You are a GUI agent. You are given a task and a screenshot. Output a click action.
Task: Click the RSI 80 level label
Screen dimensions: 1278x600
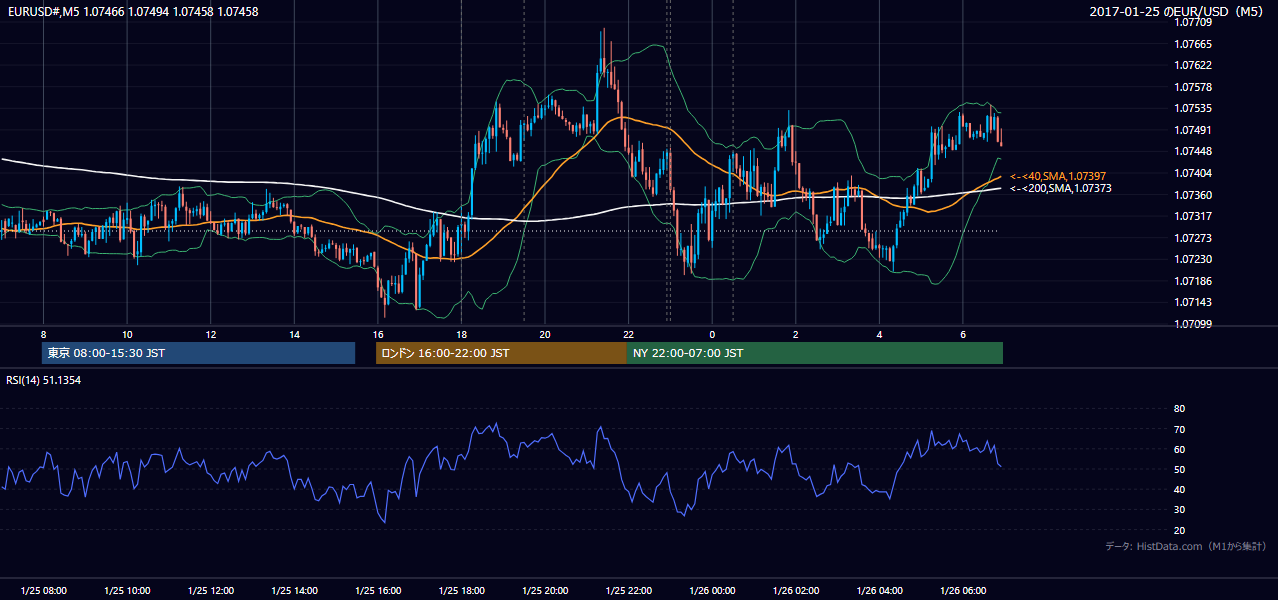[x=1179, y=409]
